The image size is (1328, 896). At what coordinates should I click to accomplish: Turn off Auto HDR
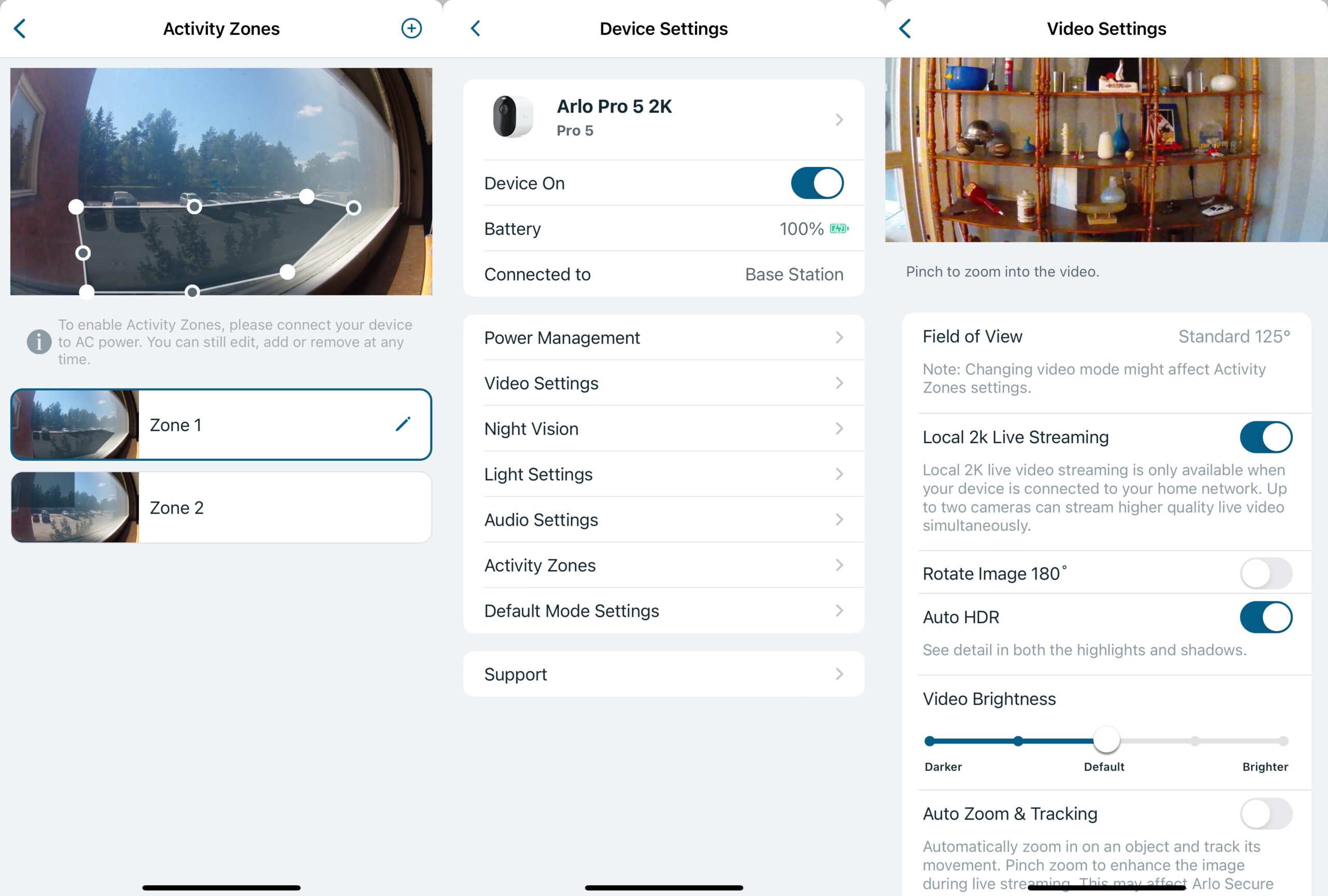click(1265, 617)
